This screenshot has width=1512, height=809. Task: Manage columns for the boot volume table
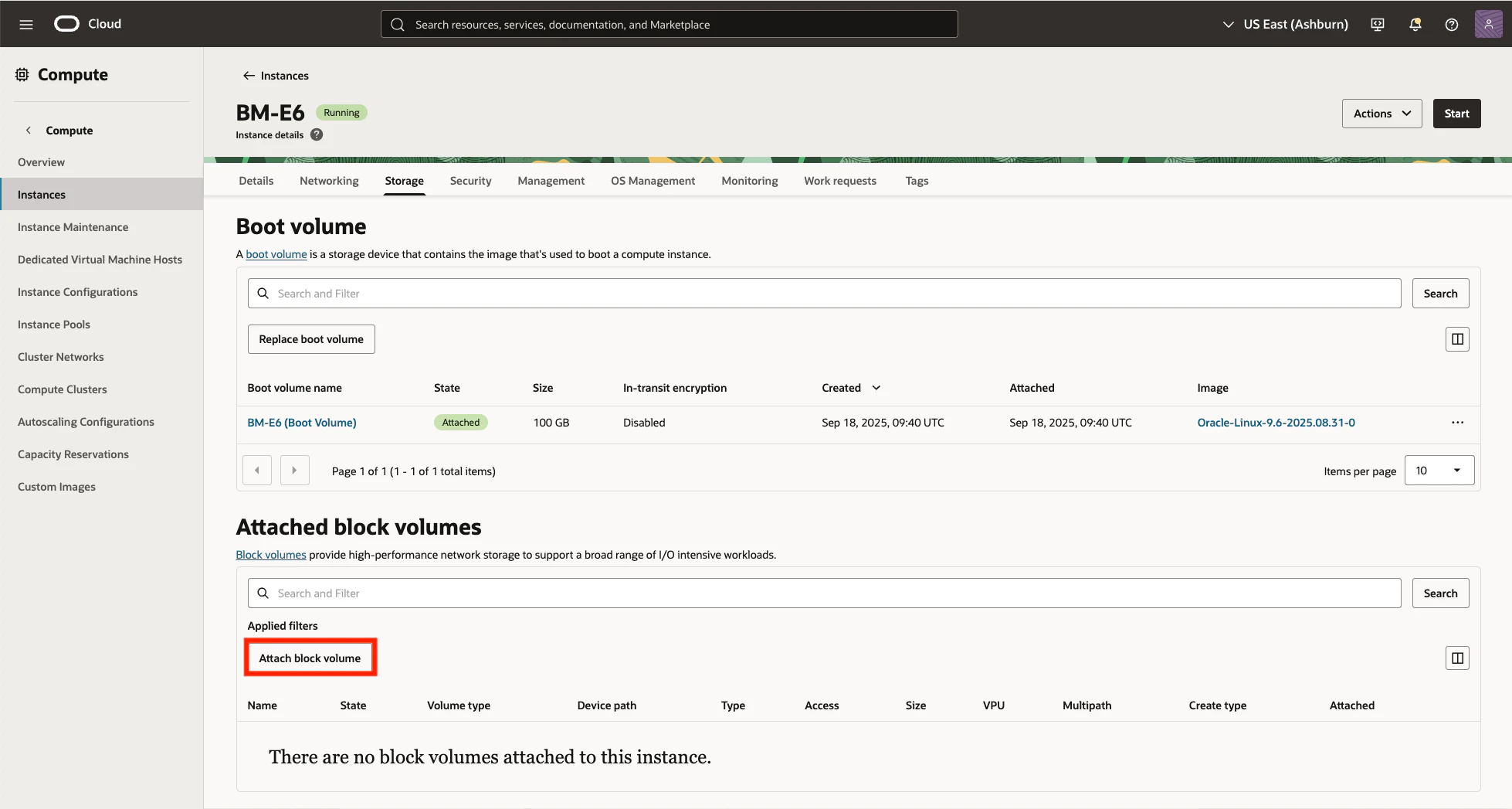coord(1457,339)
